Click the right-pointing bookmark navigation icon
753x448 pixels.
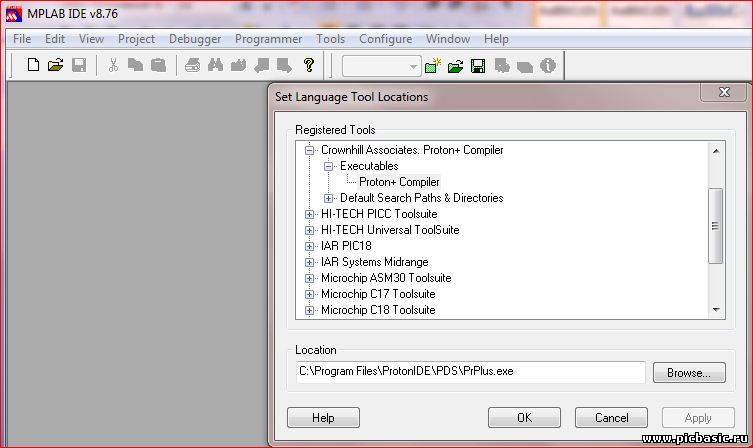(x=284, y=65)
